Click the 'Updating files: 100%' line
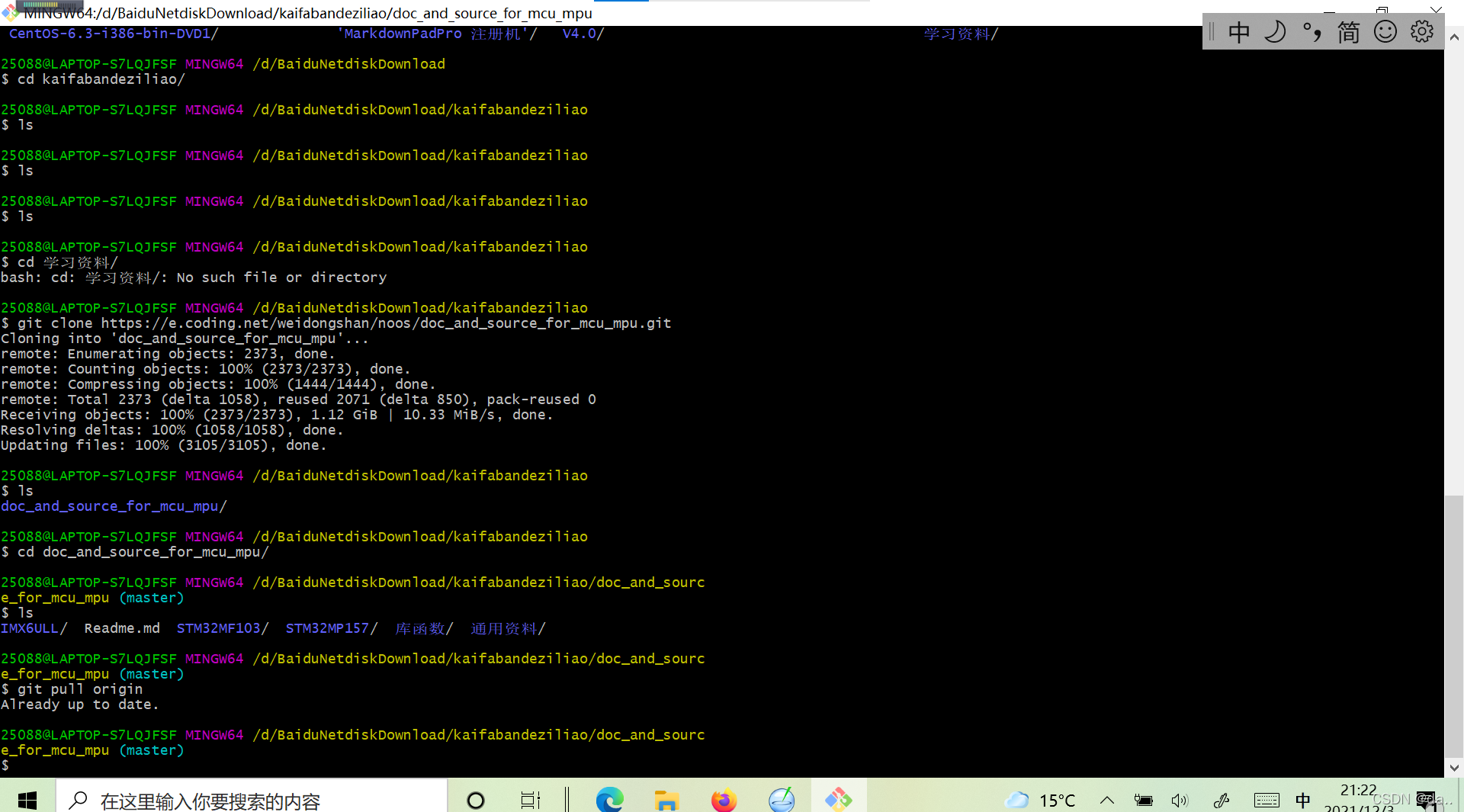 164,445
